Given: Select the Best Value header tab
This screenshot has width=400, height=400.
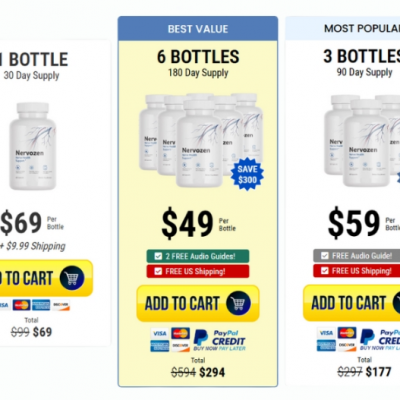Looking at the screenshot, I should coord(198,29).
